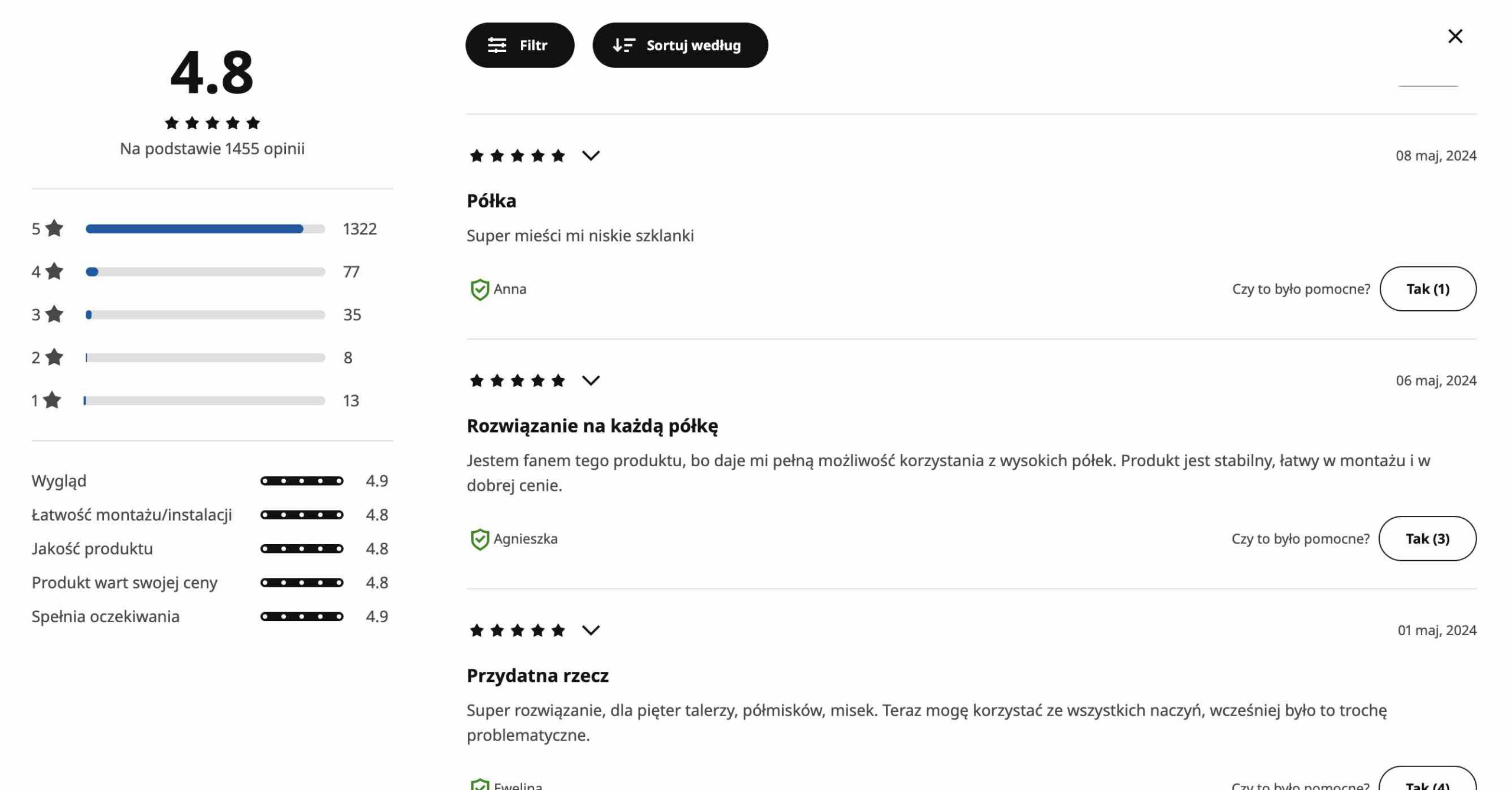Click the green verified badge next to Anna
The height and width of the screenshot is (790, 1512).
pos(480,289)
